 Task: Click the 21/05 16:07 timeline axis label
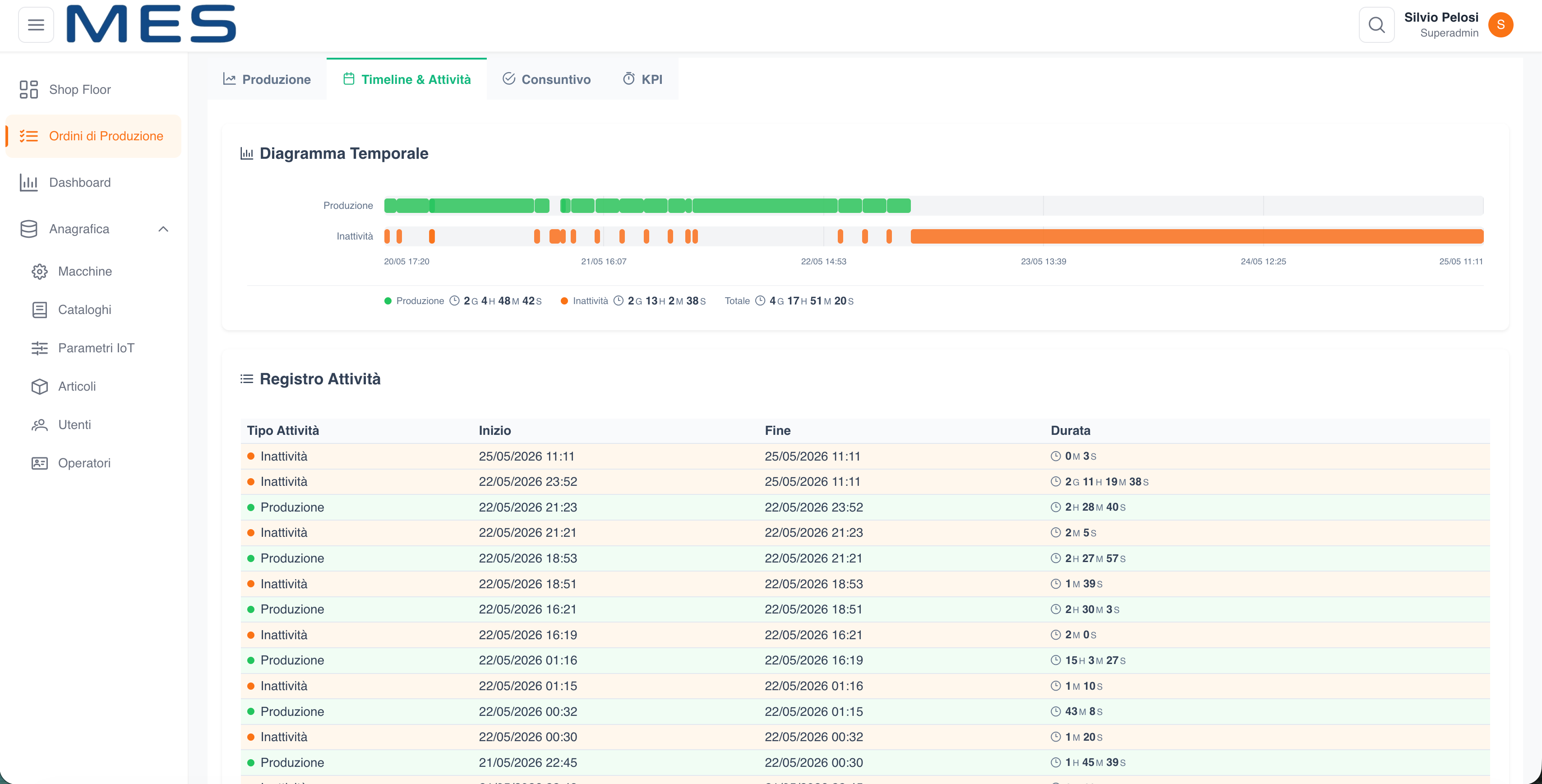pyautogui.click(x=603, y=262)
